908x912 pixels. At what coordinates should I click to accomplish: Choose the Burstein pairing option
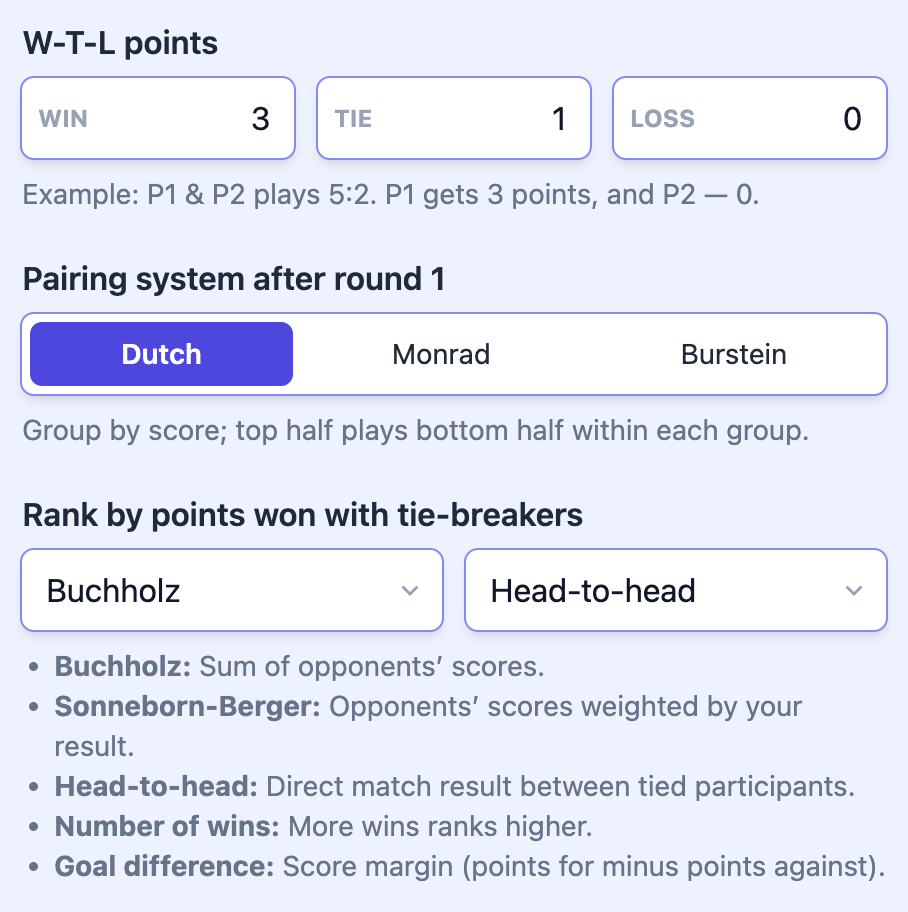[x=734, y=354]
